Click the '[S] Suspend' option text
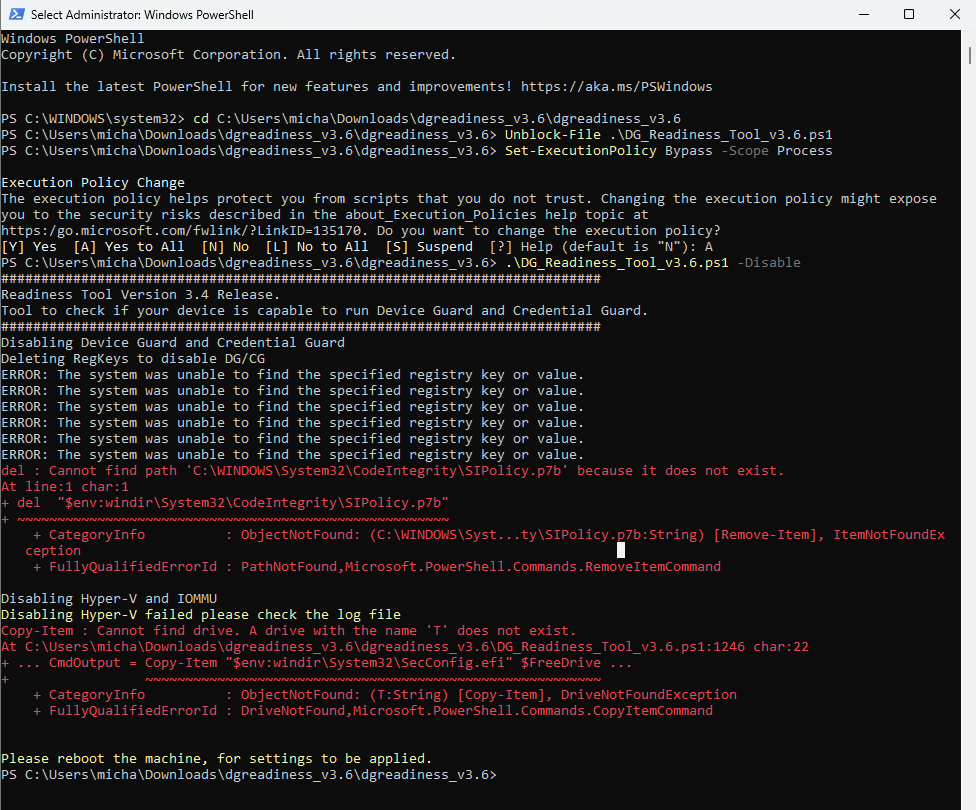 pyautogui.click(x=429, y=247)
